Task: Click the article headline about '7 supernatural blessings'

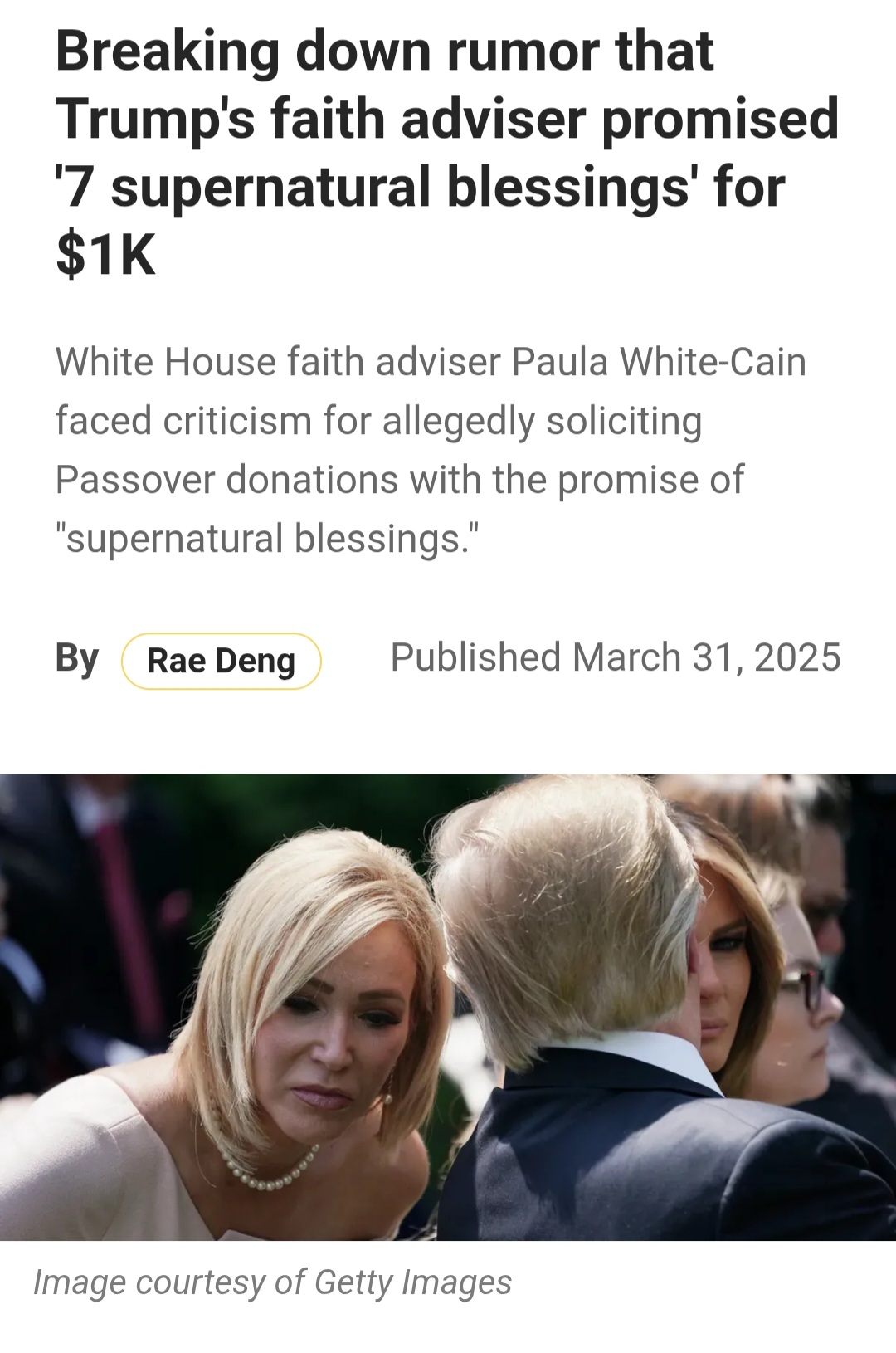Action: (447, 152)
